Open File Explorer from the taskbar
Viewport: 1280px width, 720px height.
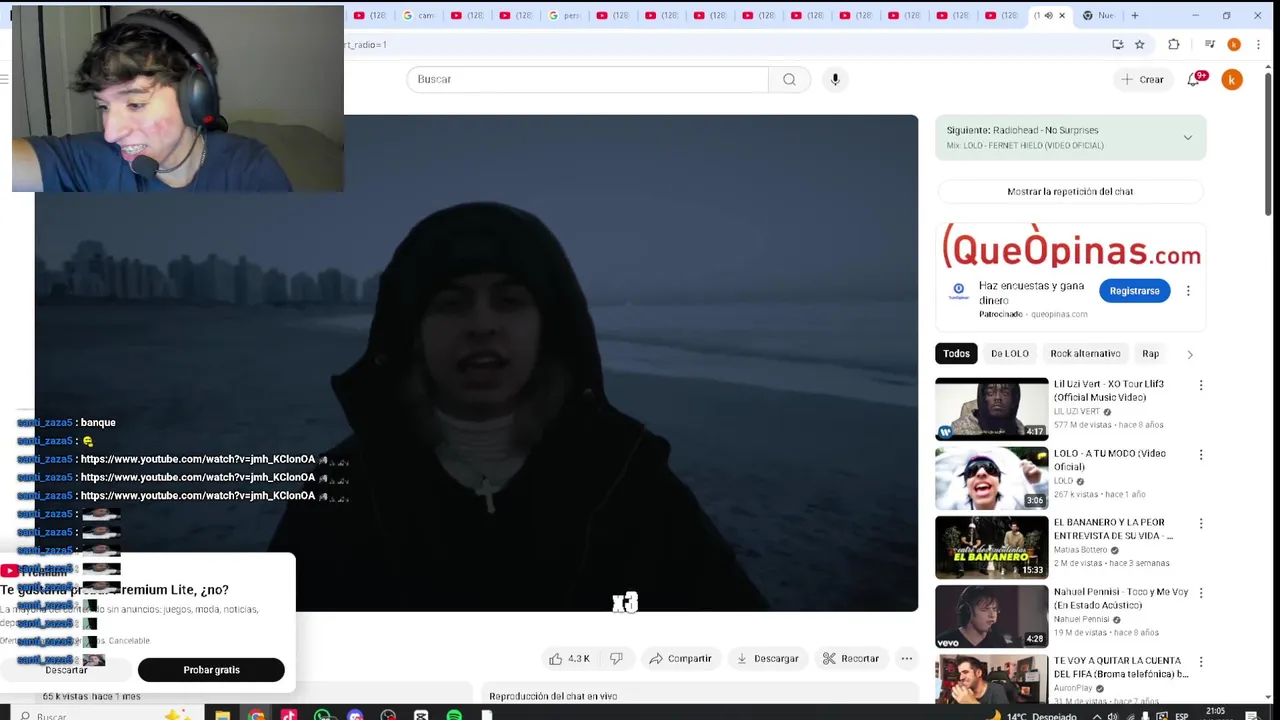point(222,715)
